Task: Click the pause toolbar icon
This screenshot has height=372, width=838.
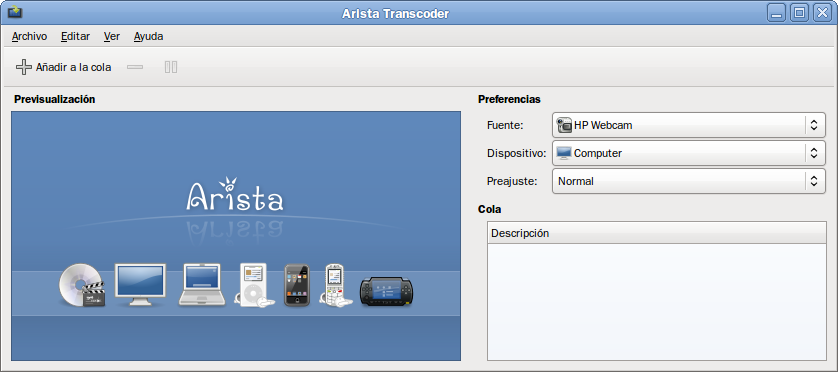Action: (x=171, y=67)
